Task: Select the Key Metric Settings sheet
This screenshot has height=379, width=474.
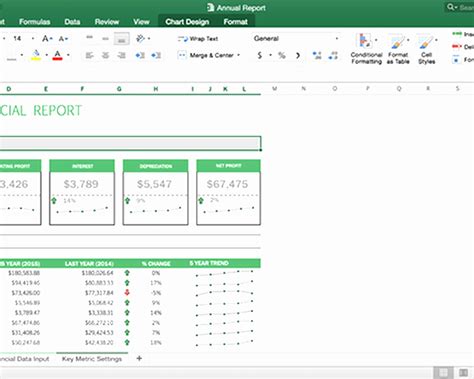Action: click(x=92, y=359)
